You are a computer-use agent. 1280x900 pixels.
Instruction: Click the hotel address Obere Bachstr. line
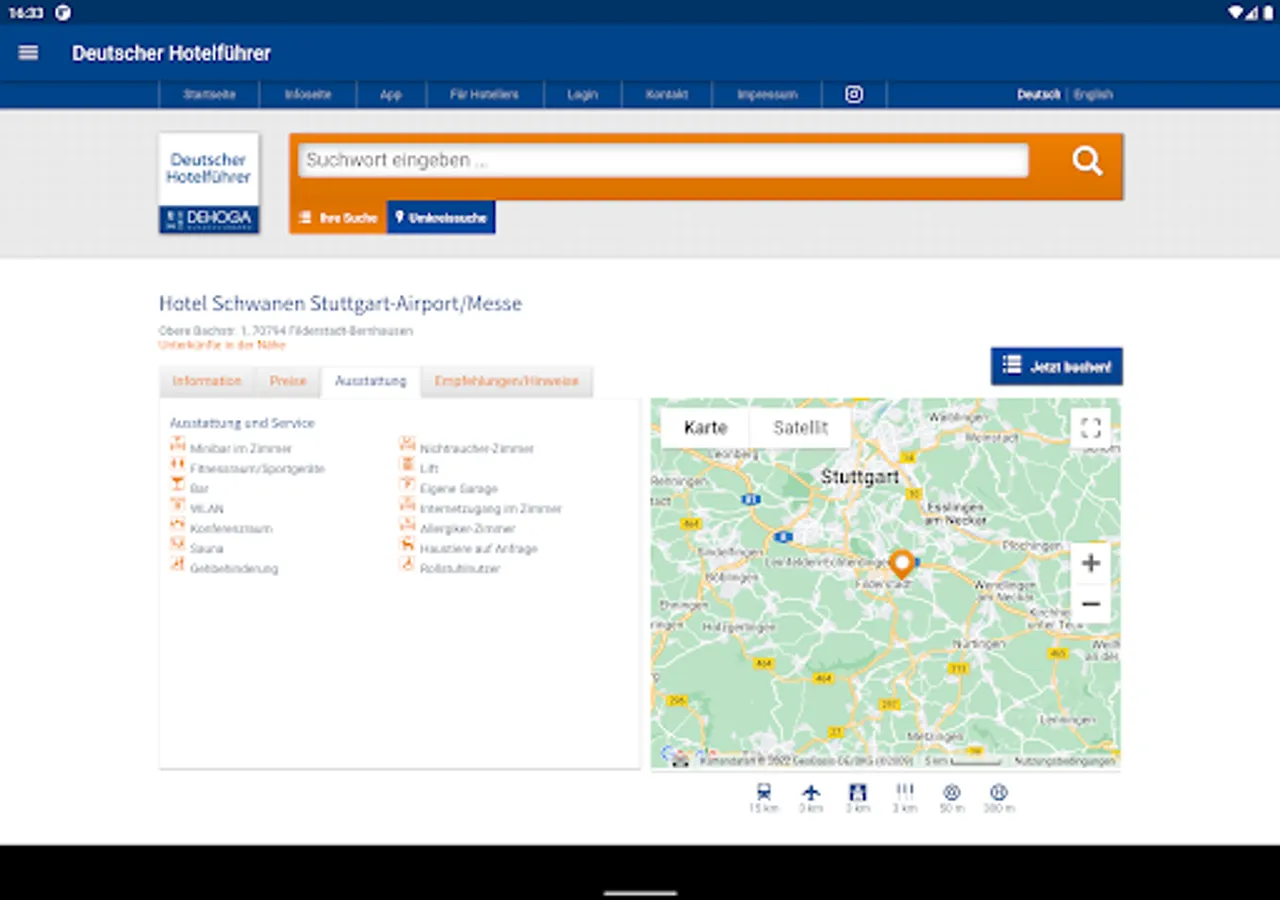[286, 331]
